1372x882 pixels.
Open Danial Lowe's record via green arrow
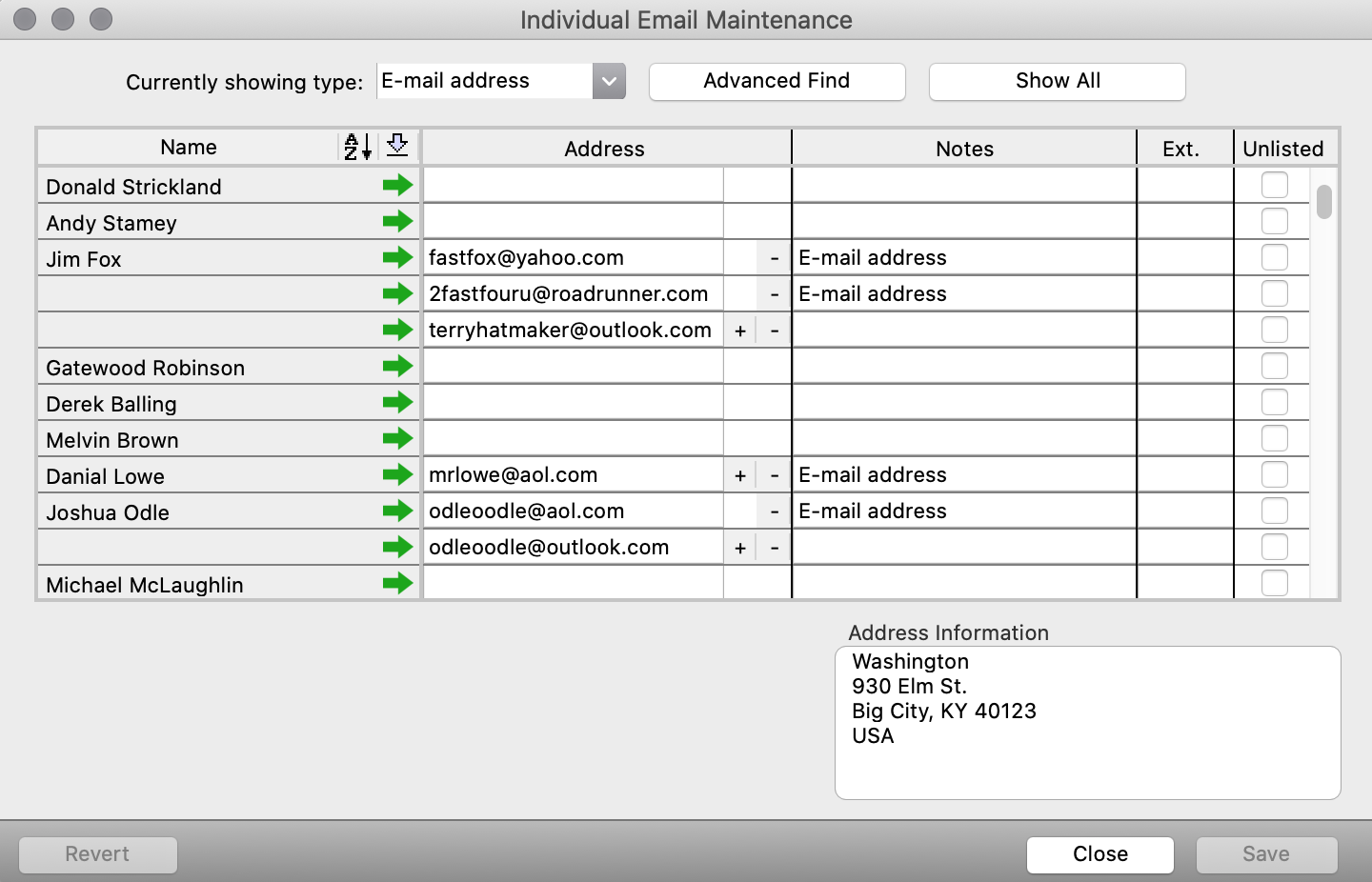[x=397, y=474]
